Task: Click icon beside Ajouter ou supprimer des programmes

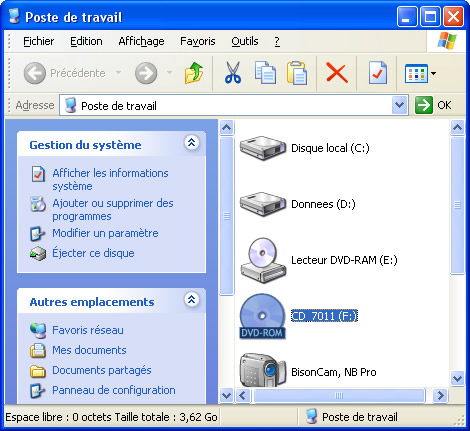Action: click(x=38, y=204)
